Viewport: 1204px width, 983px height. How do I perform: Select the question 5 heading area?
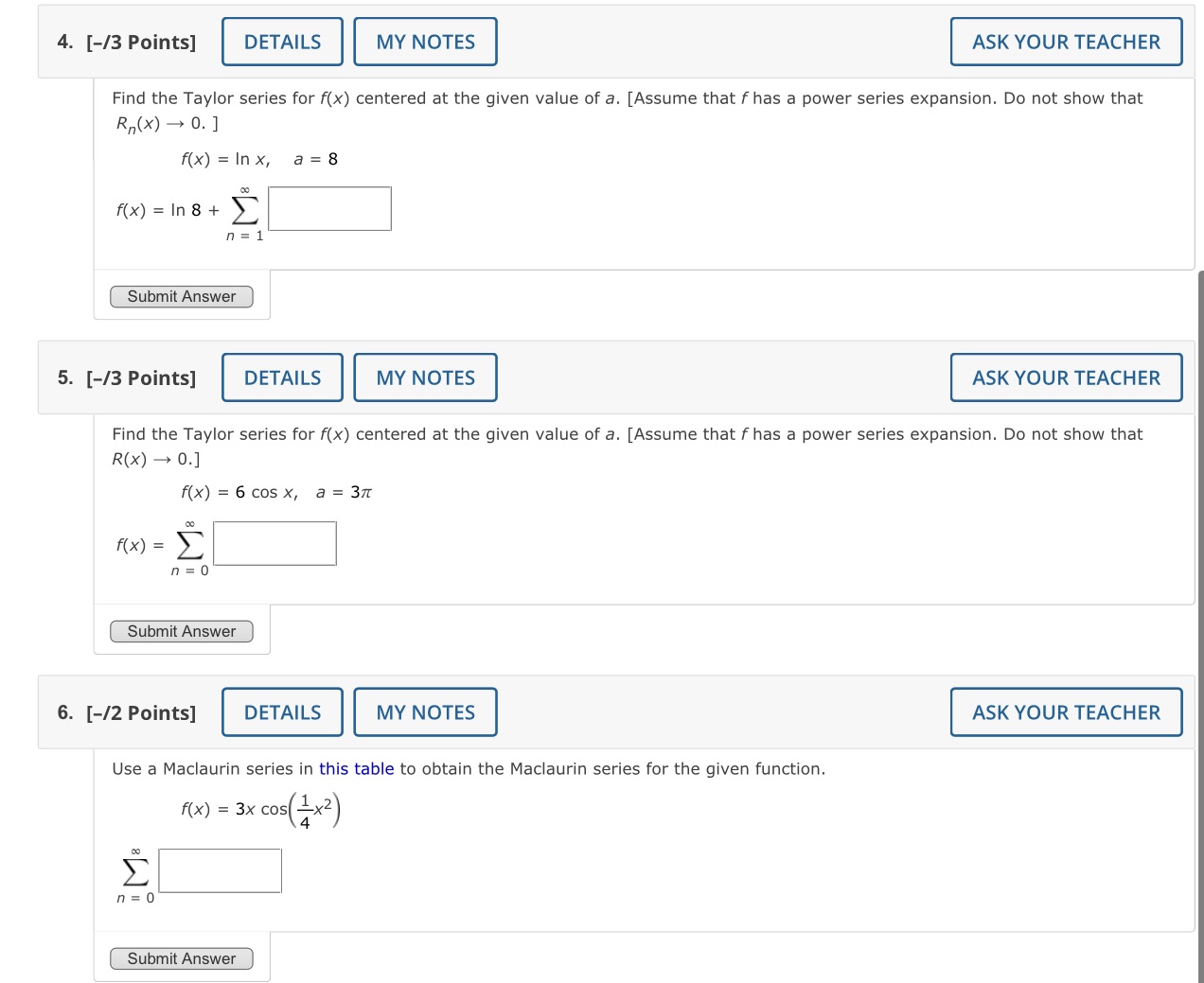(138, 377)
